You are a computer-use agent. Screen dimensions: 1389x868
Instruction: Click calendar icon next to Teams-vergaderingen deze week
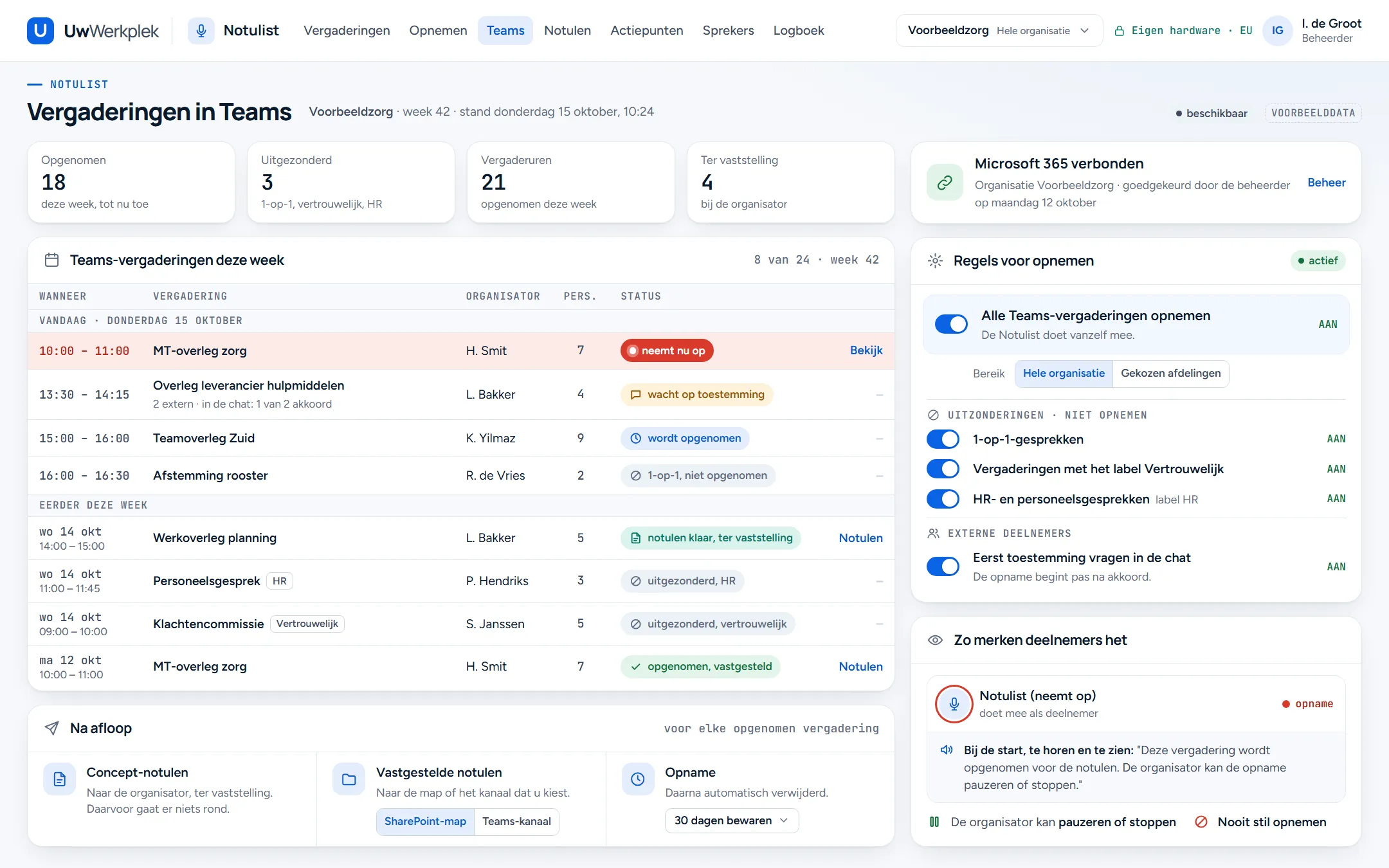point(51,260)
